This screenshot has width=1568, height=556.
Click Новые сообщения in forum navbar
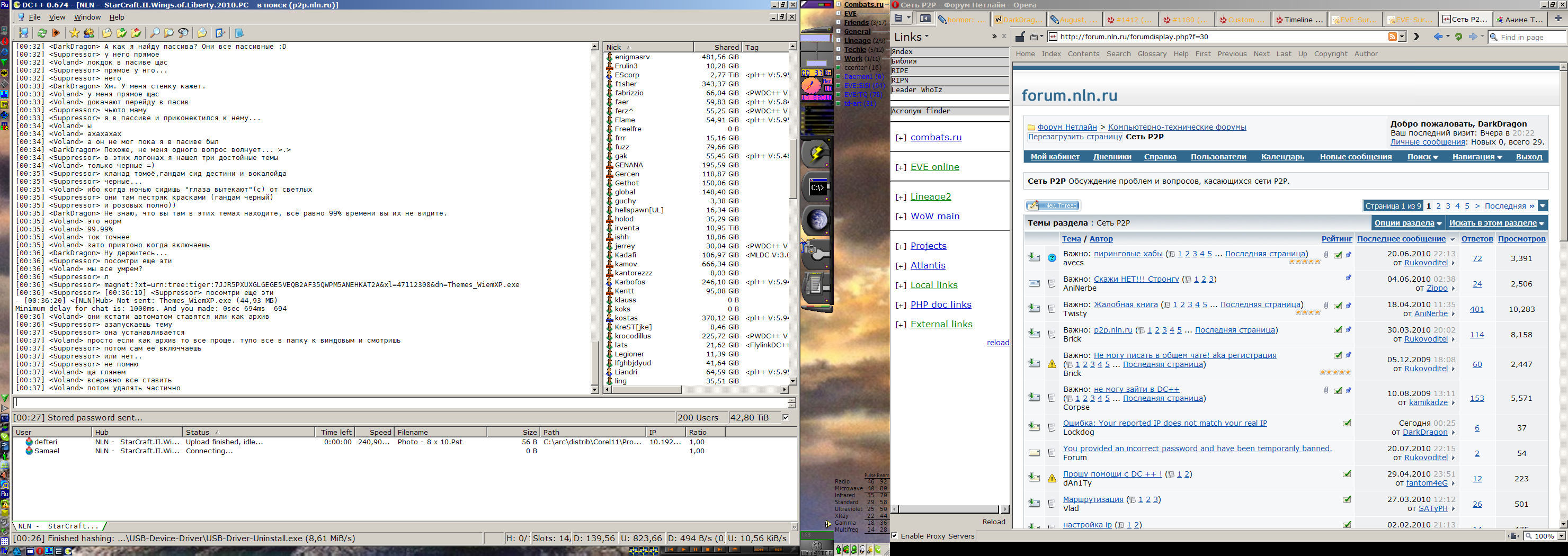click(x=1356, y=157)
